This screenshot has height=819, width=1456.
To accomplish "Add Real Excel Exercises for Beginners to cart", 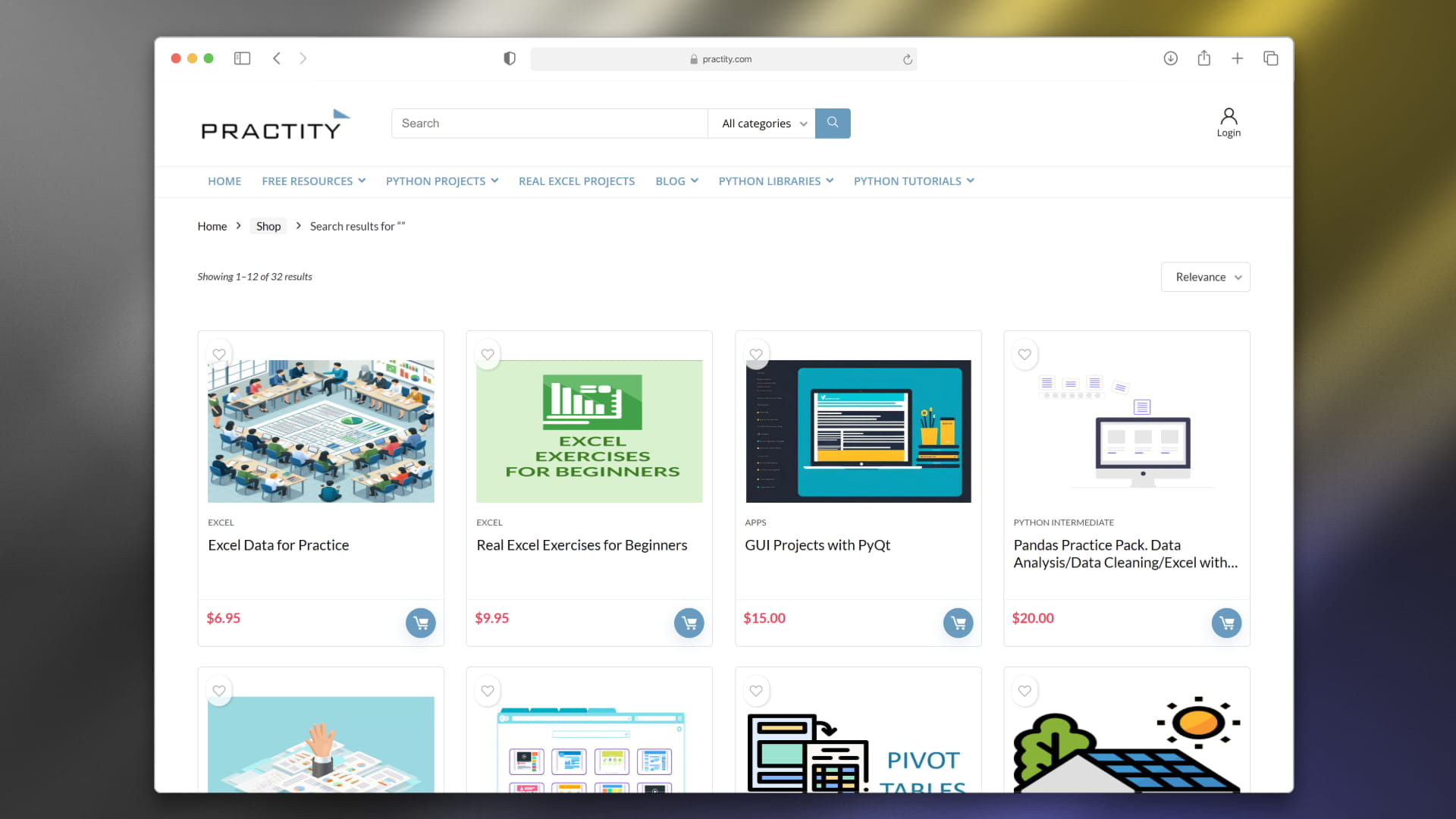I will pos(689,623).
